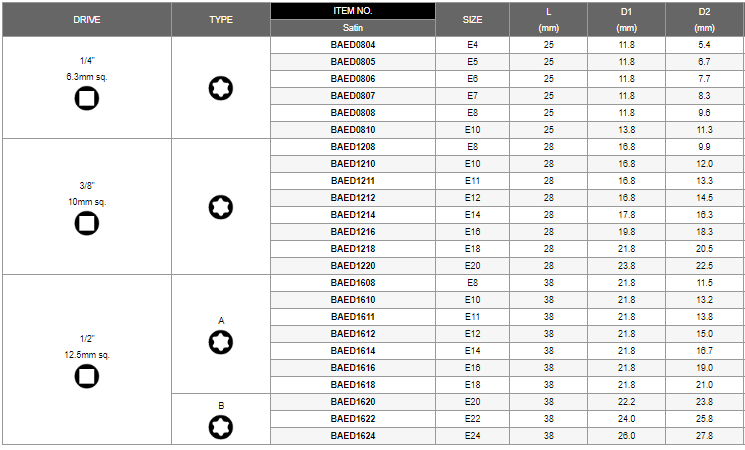Select item number BAED1214
This screenshot has height=450, width=745.
coord(353,215)
